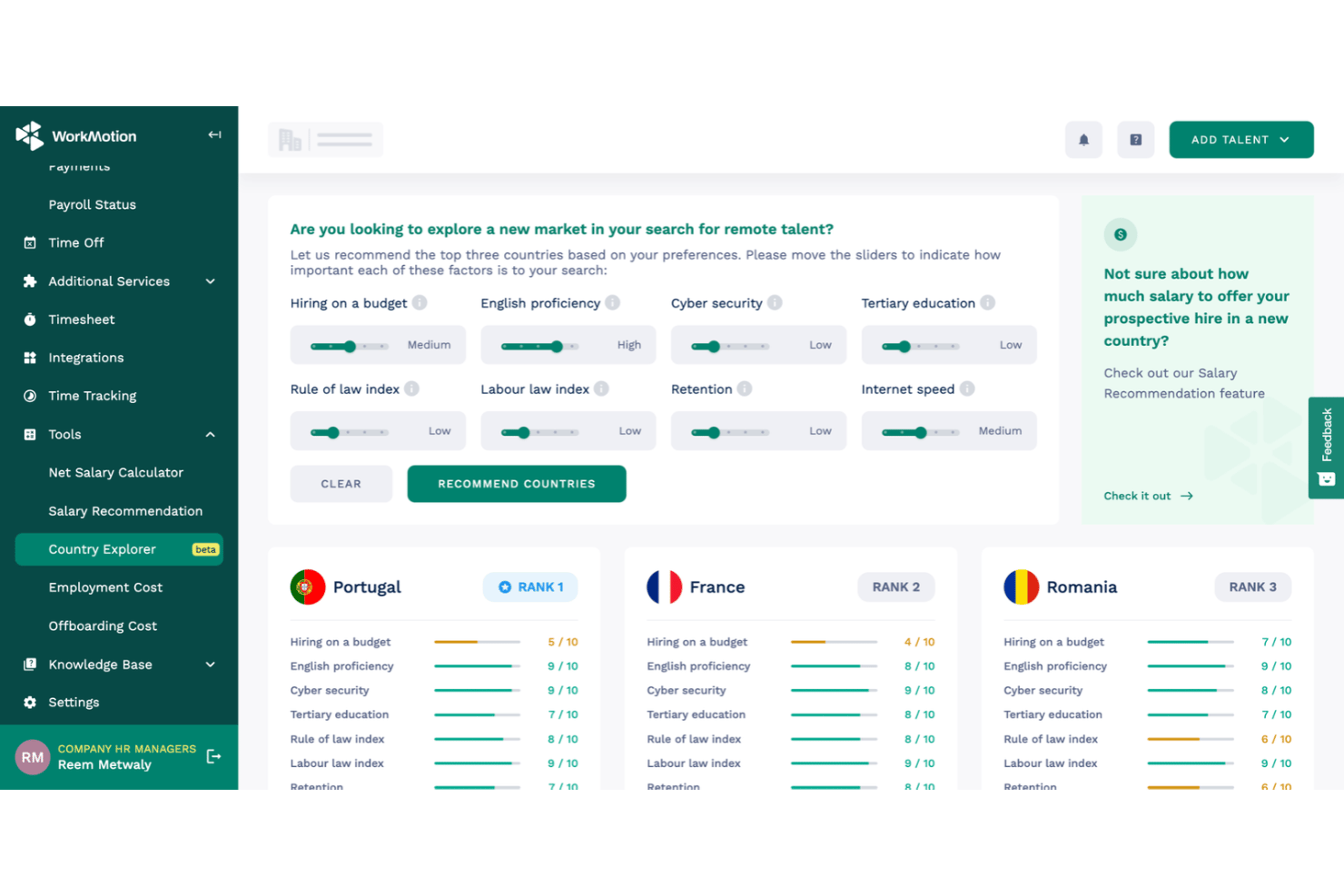Click the France country heading
1344x896 pixels.
click(x=717, y=587)
